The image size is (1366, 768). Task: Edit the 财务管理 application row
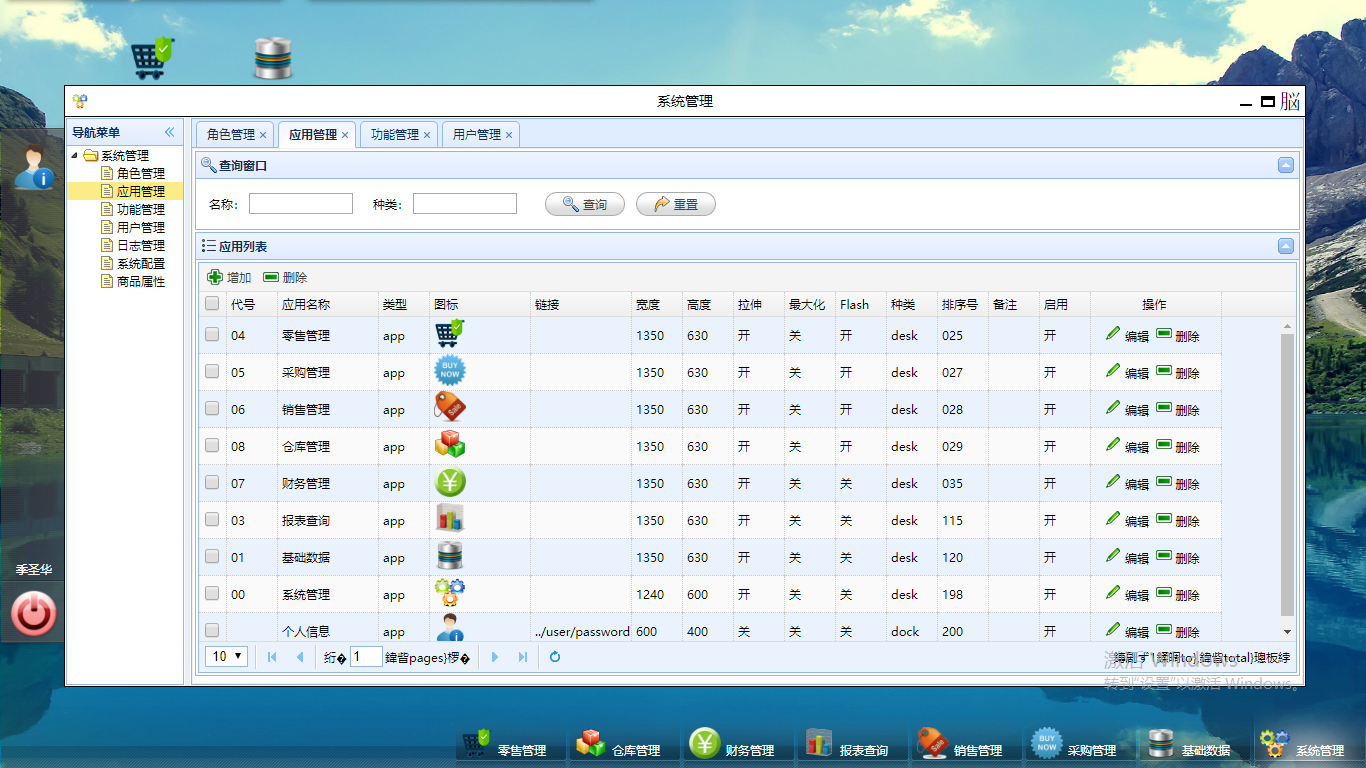(x=1128, y=483)
